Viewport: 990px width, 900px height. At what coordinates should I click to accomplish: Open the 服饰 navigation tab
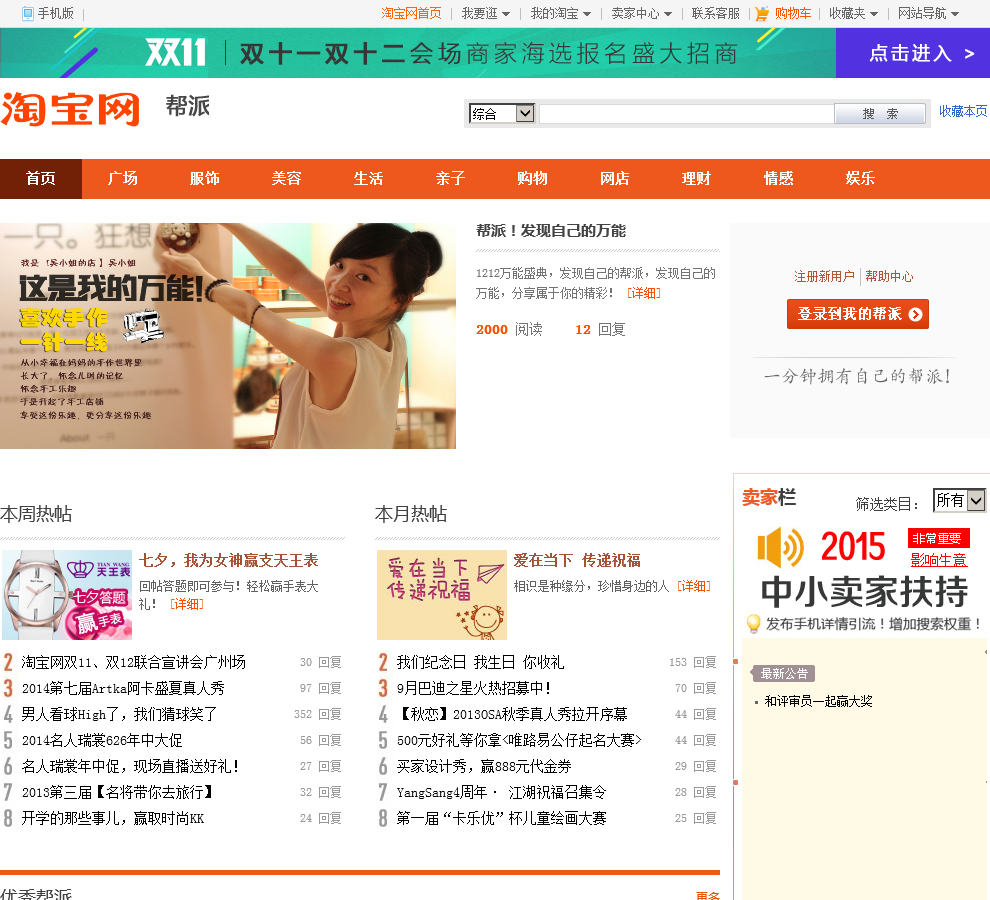tap(205, 179)
